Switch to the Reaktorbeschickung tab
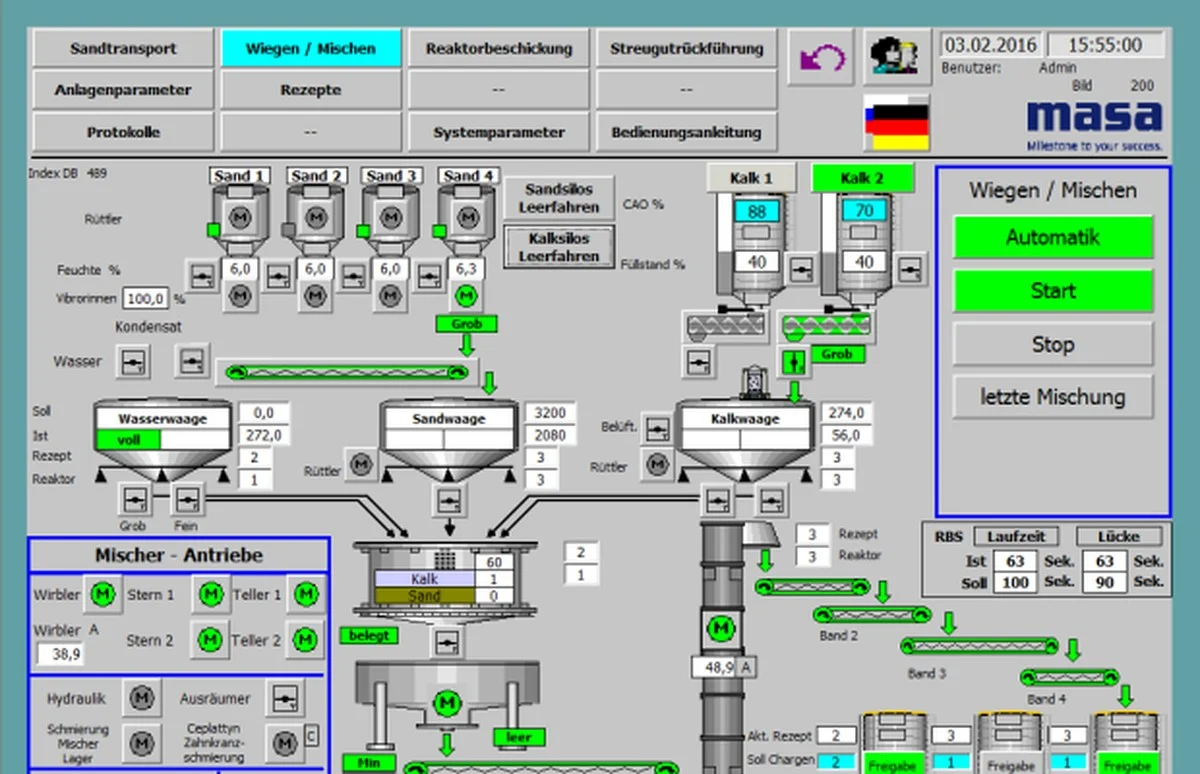Image resolution: width=1200 pixels, height=774 pixels. pos(499,48)
